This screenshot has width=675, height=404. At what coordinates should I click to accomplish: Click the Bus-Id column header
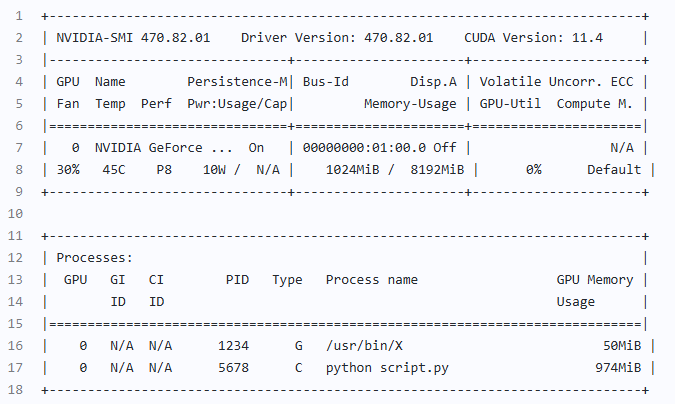(325, 82)
